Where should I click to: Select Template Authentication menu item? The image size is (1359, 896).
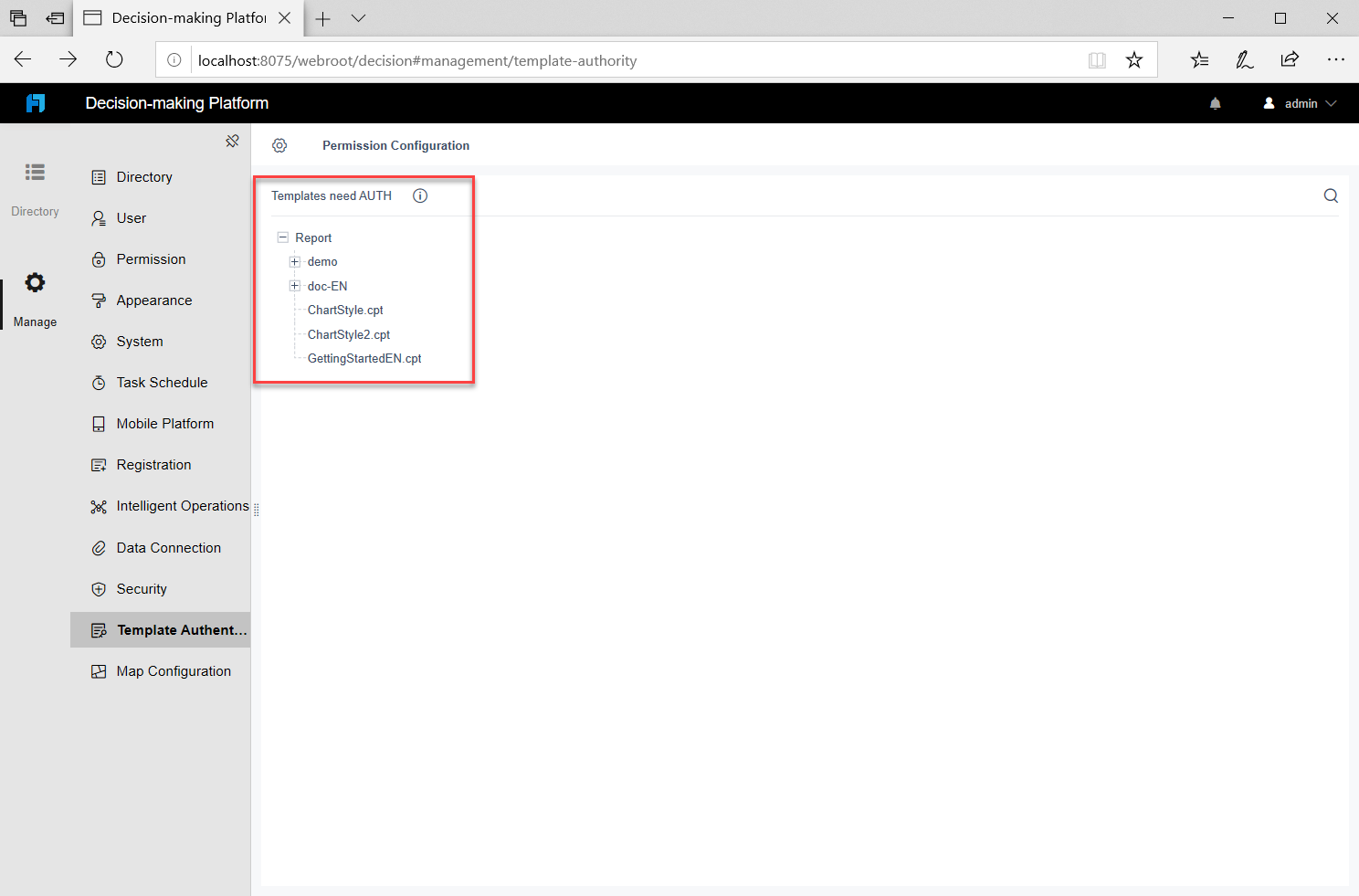(160, 630)
